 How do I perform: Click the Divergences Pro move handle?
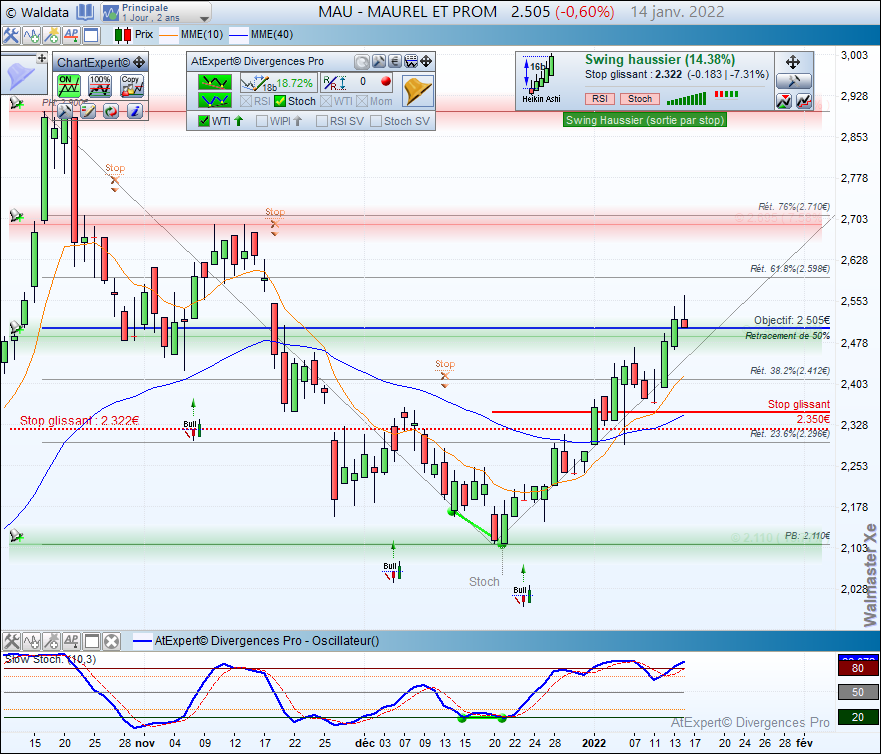(x=426, y=61)
